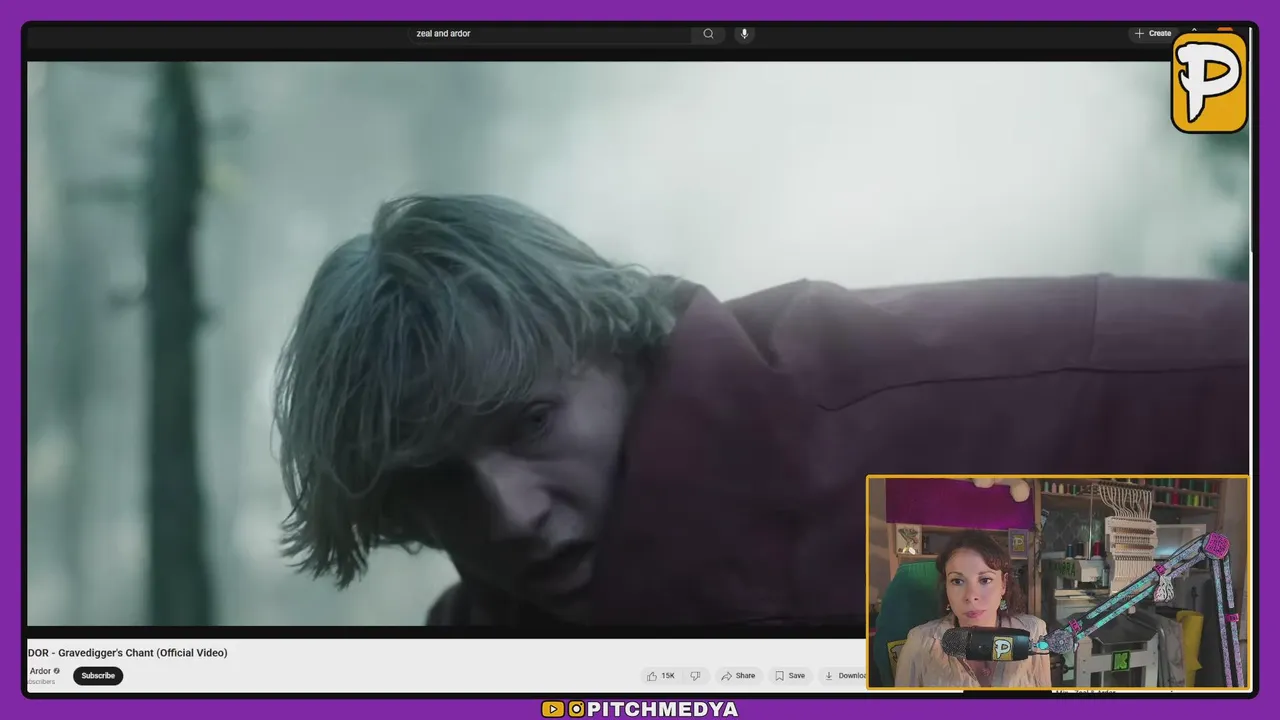Click the search magnifier button
1280x720 pixels.
click(x=708, y=34)
